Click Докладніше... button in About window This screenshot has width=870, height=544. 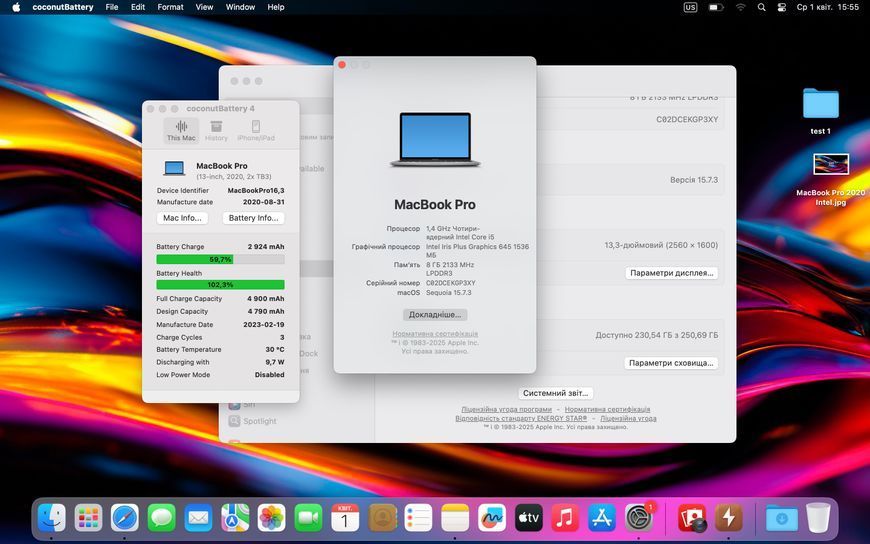[x=435, y=315]
